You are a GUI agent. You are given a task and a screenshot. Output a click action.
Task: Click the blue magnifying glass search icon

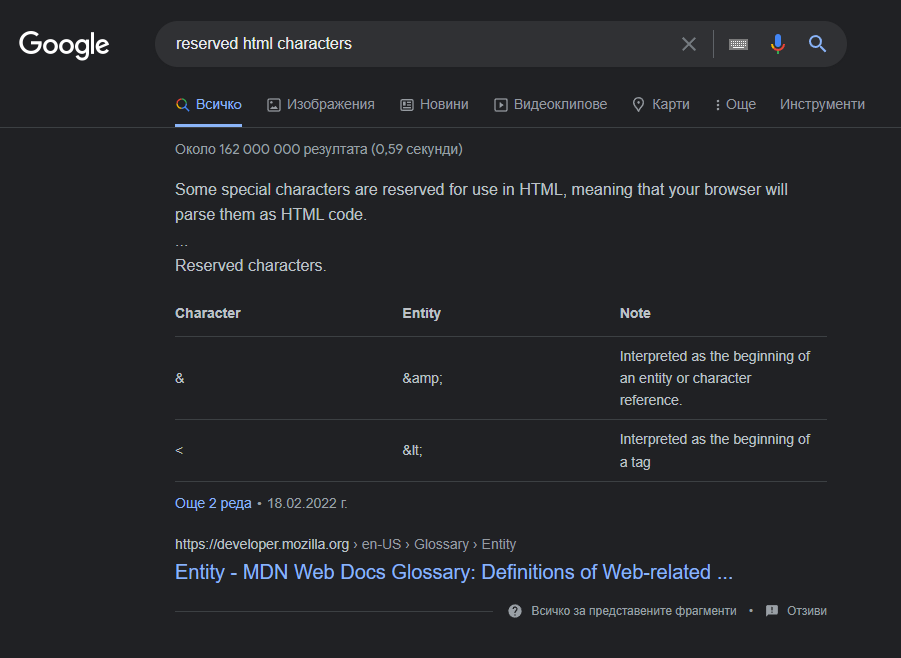[817, 43]
